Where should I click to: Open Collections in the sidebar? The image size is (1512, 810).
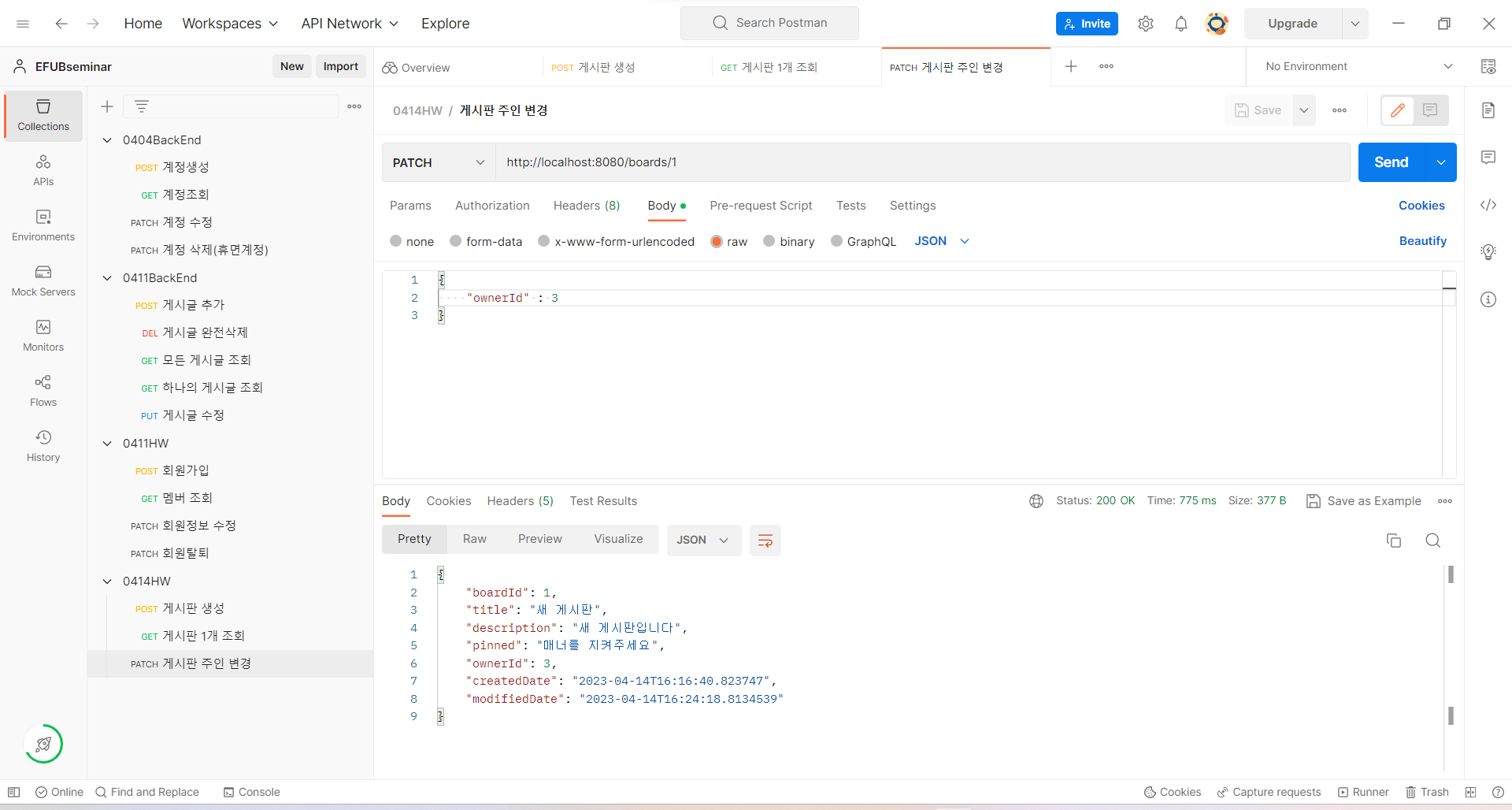coord(43,116)
